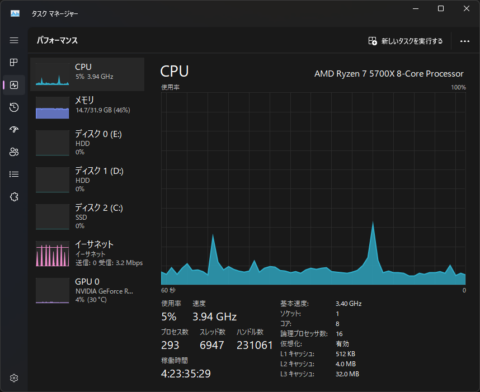Image resolution: width=480 pixels, height=392 pixels.
Task: Run a new task button (新しいタスクを実行する)
Action: pyautogui.click(x=405, y=41)
